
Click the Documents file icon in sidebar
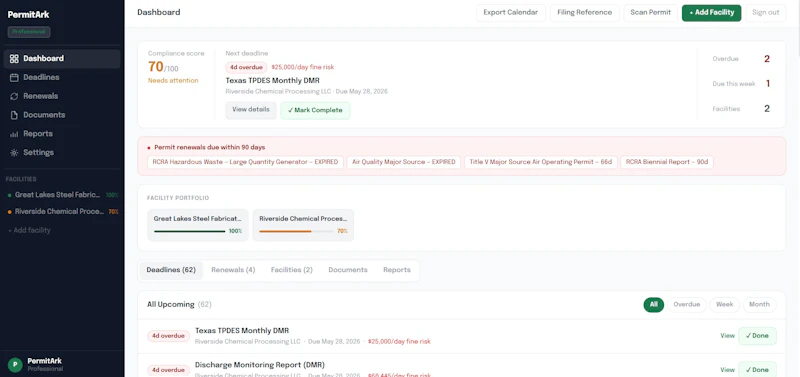[14, 115]
